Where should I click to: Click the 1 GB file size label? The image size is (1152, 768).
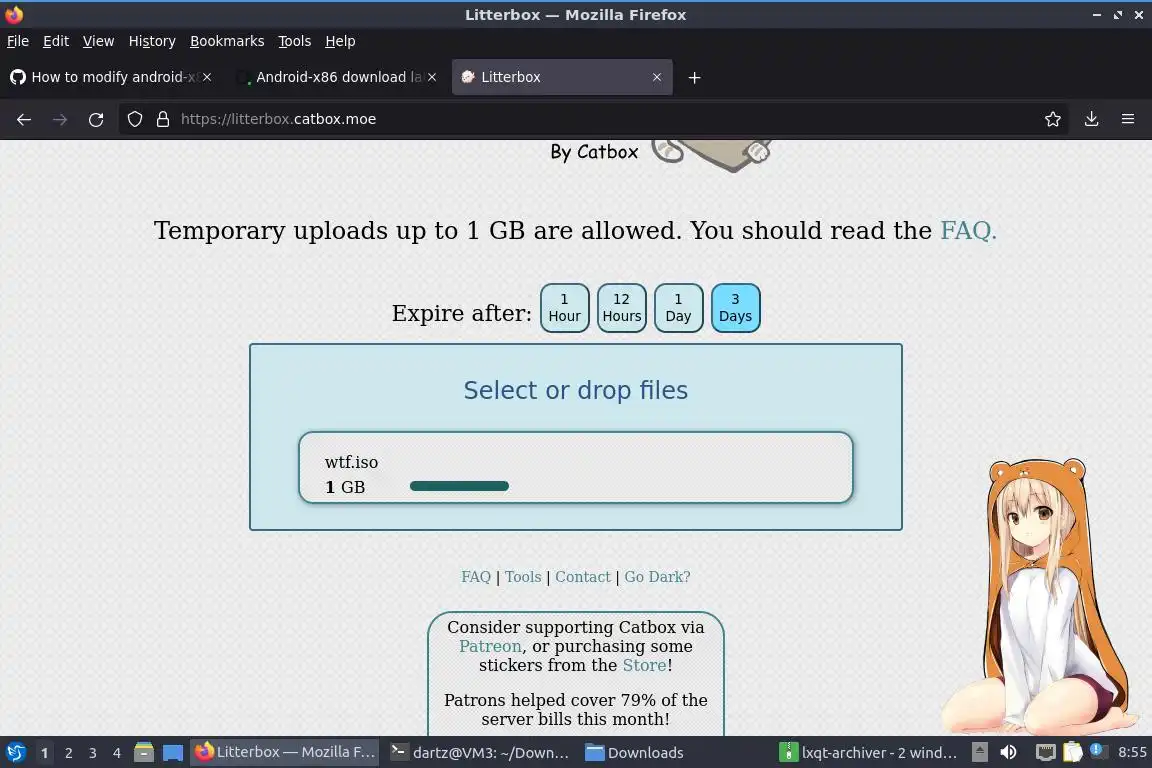click(x=345, y=487)
